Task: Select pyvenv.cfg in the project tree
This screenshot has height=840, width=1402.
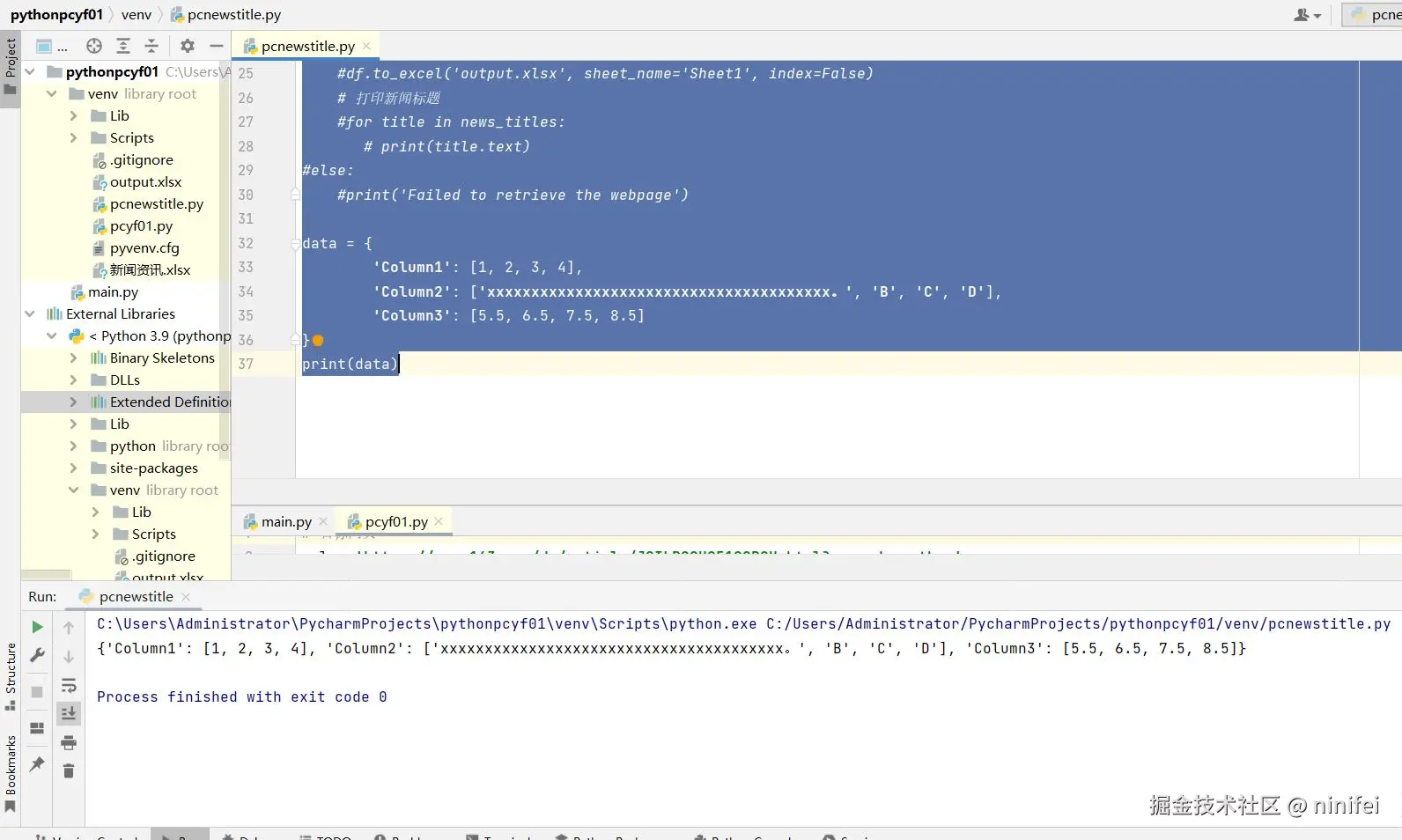Action: [144, 247]
